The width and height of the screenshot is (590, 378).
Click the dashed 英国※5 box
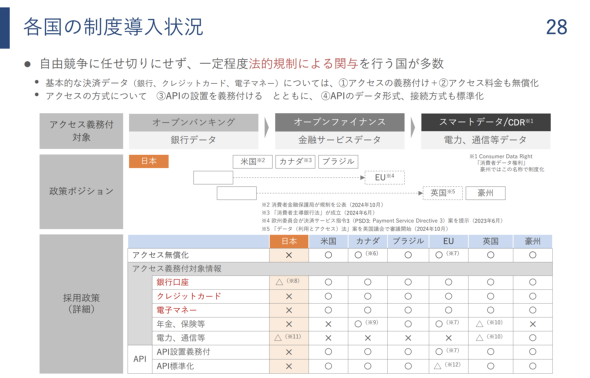click(442, 193)
